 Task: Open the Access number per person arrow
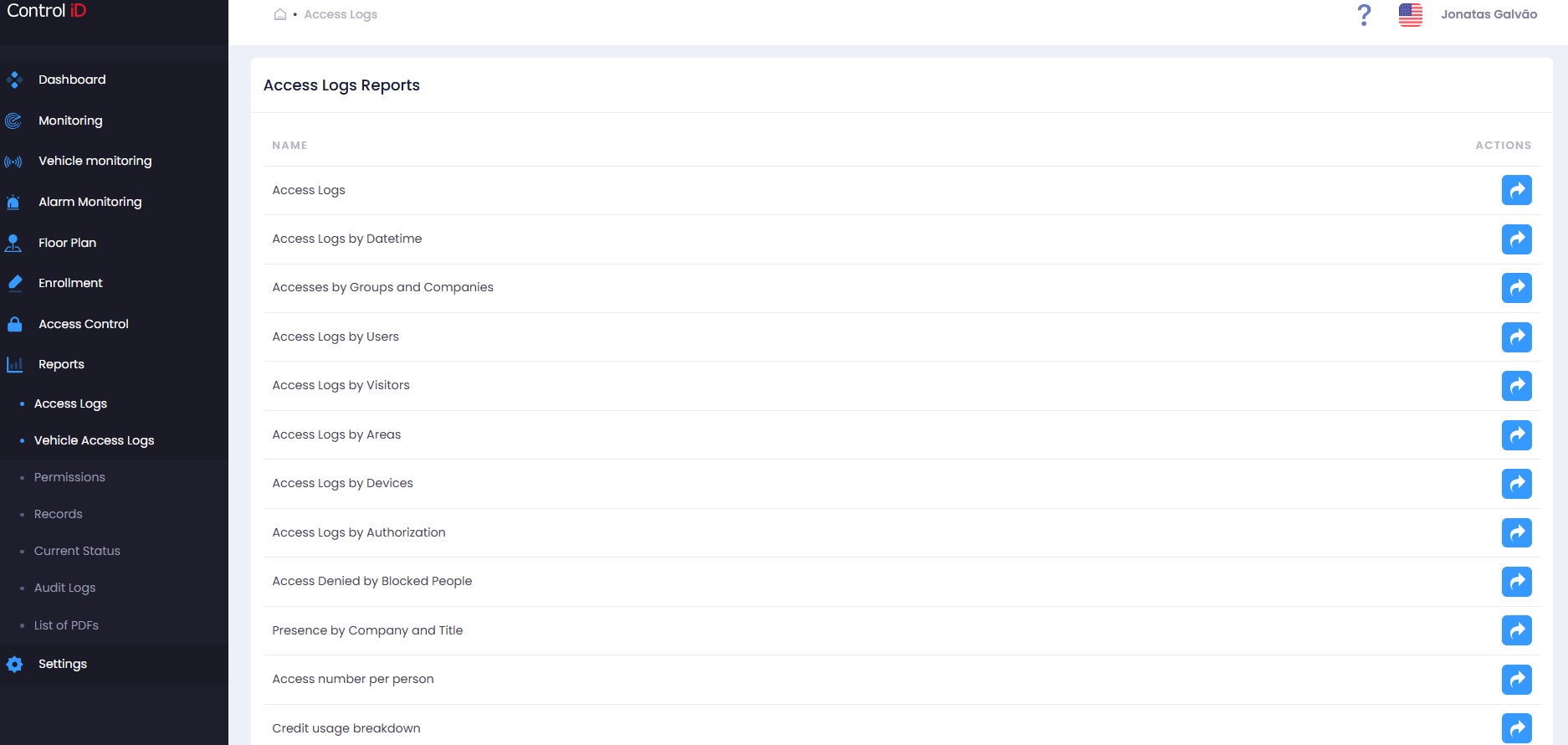click(1516, 680)
